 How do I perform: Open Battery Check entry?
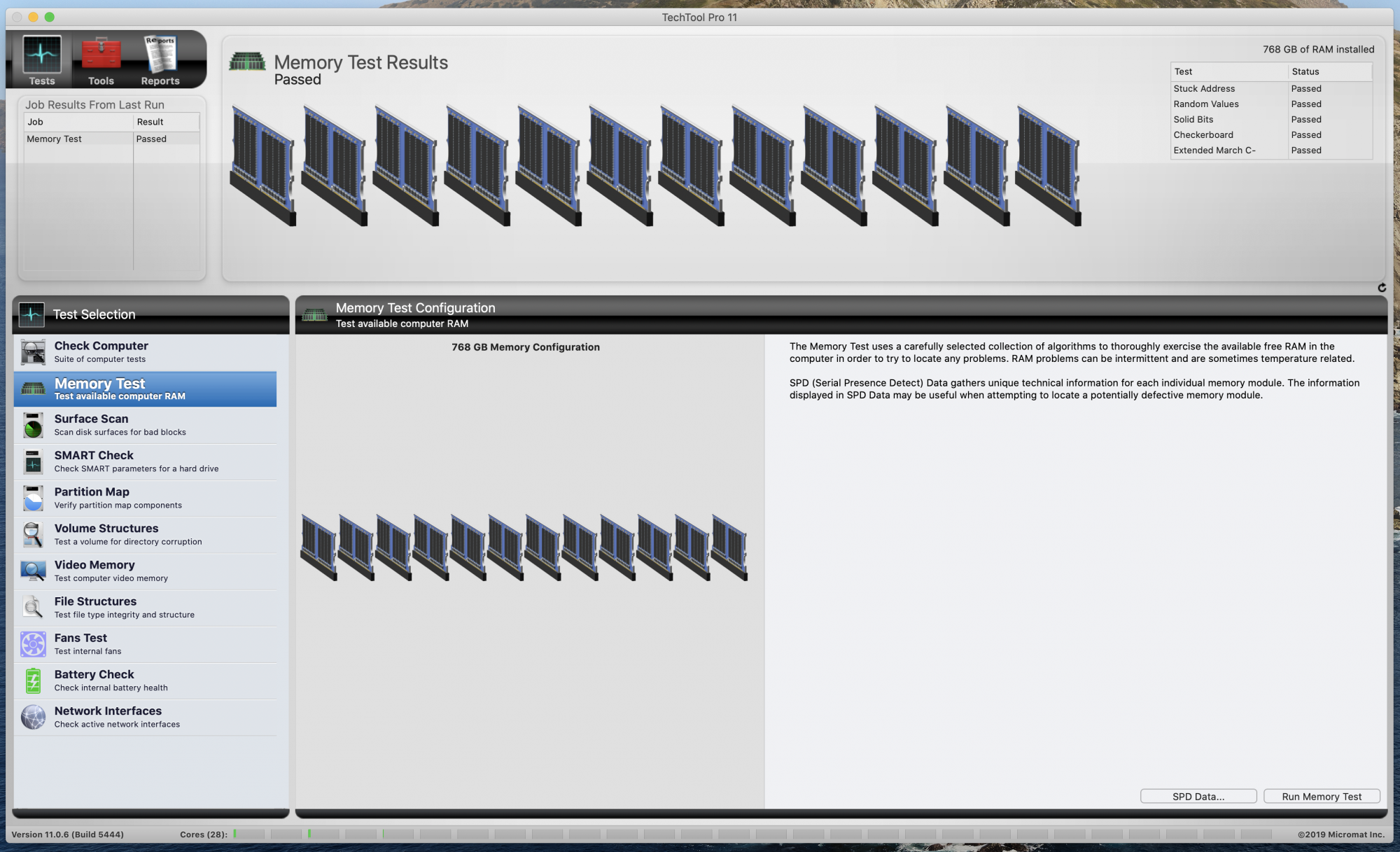pyautogui.click(x=145, y=680)
